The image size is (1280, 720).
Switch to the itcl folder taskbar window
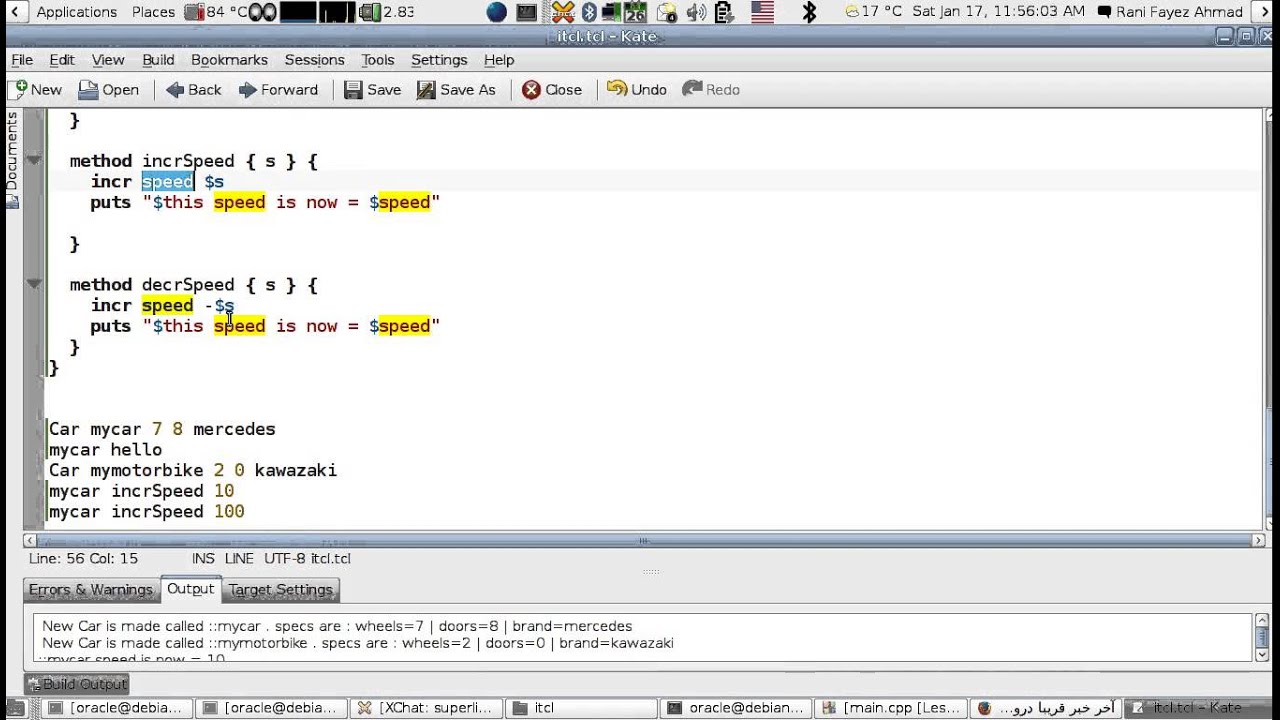581,708
